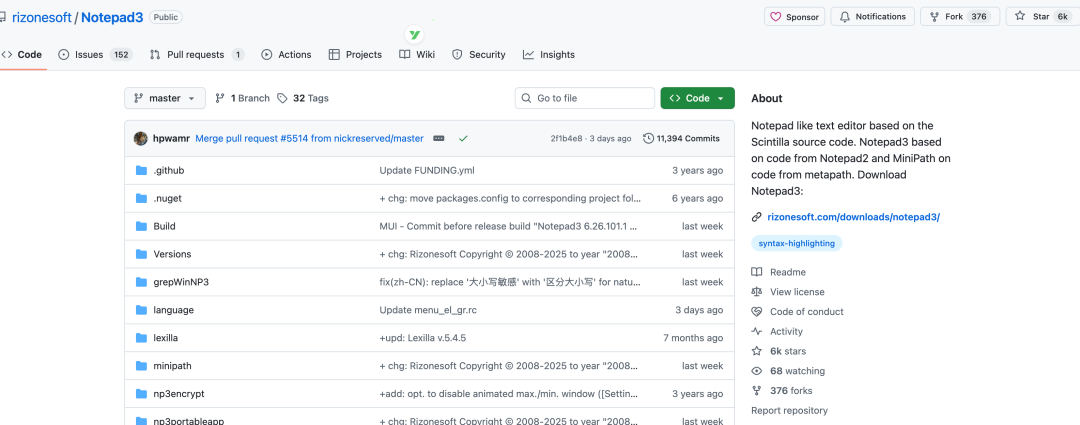Click the View license scale icon
1080x425 pixels.
tap(757, 292)
